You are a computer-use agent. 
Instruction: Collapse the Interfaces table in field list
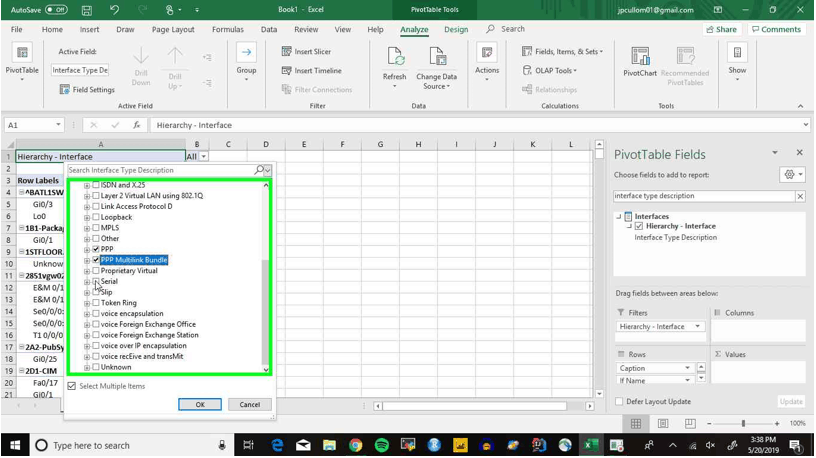tap(619, 217)
